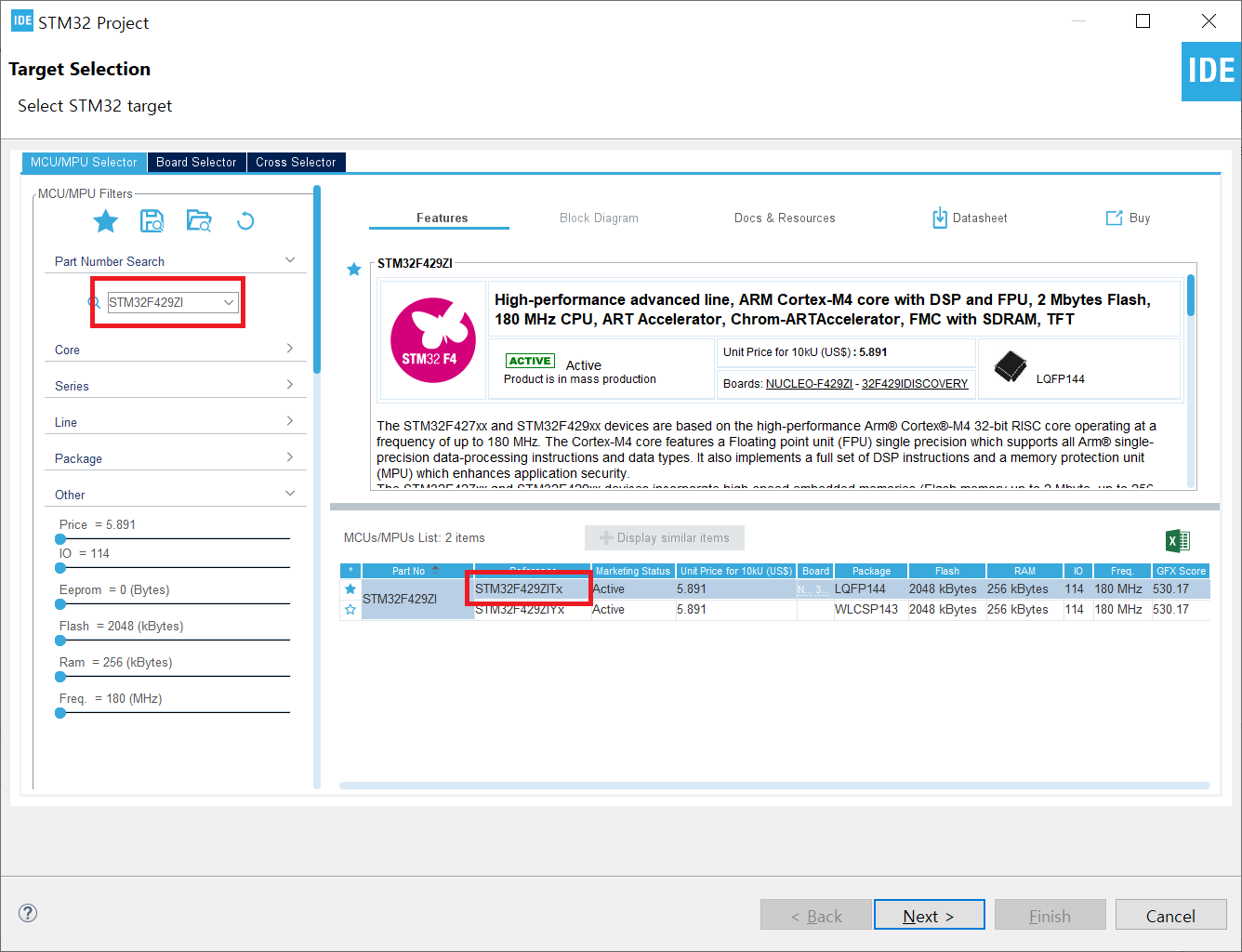Click the Finish button
This screenshot has width=1242, height=952.
1050,915
